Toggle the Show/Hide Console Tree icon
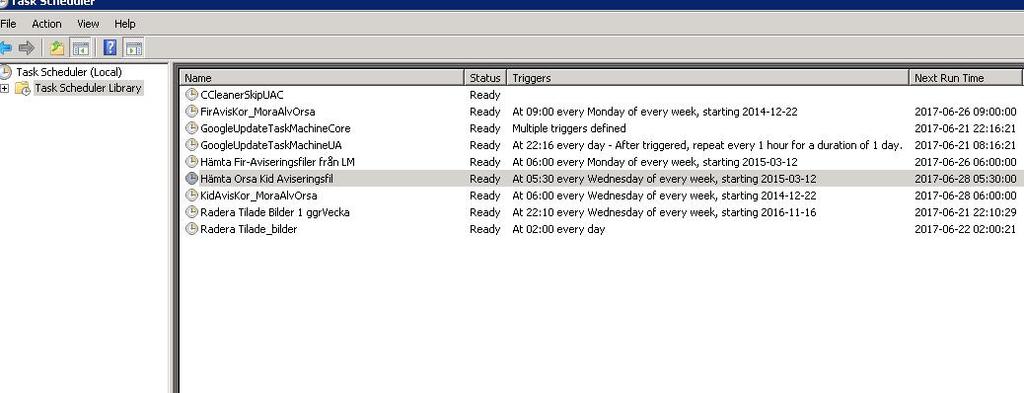 [80, 48]
